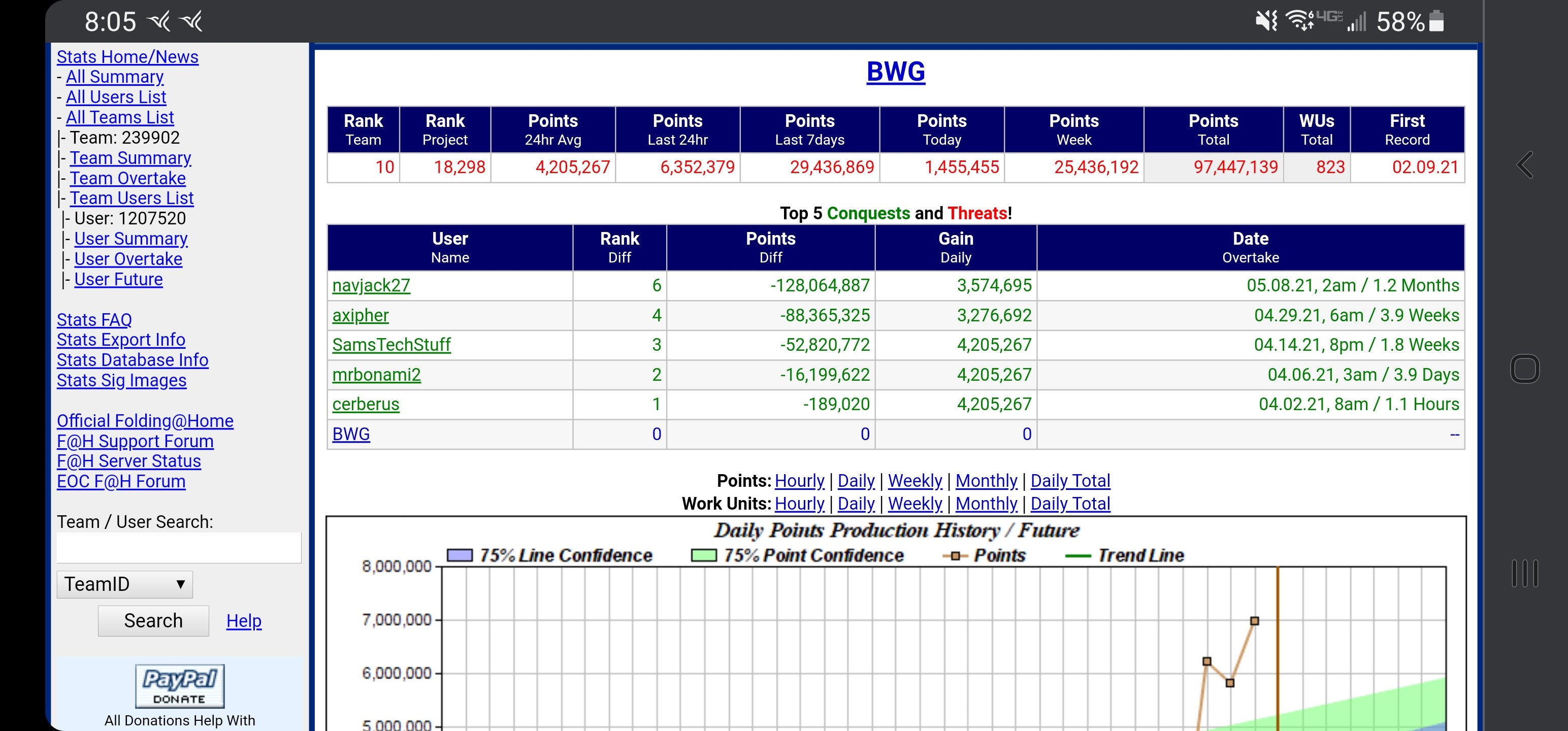This screenshot has width=1568, height=731.
Task: Visit F@H Support Forum link
Action: (x=135, y=441)
